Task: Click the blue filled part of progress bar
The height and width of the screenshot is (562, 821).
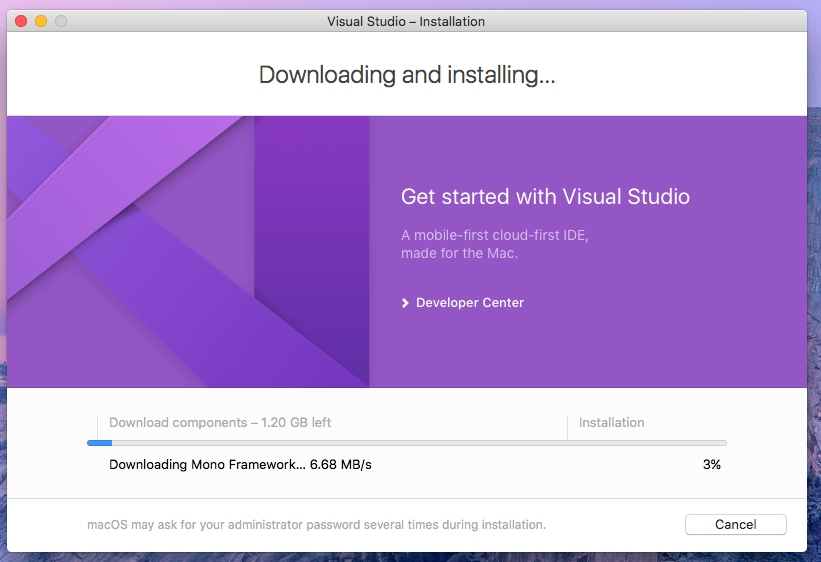Action: [x=99, y=443]
